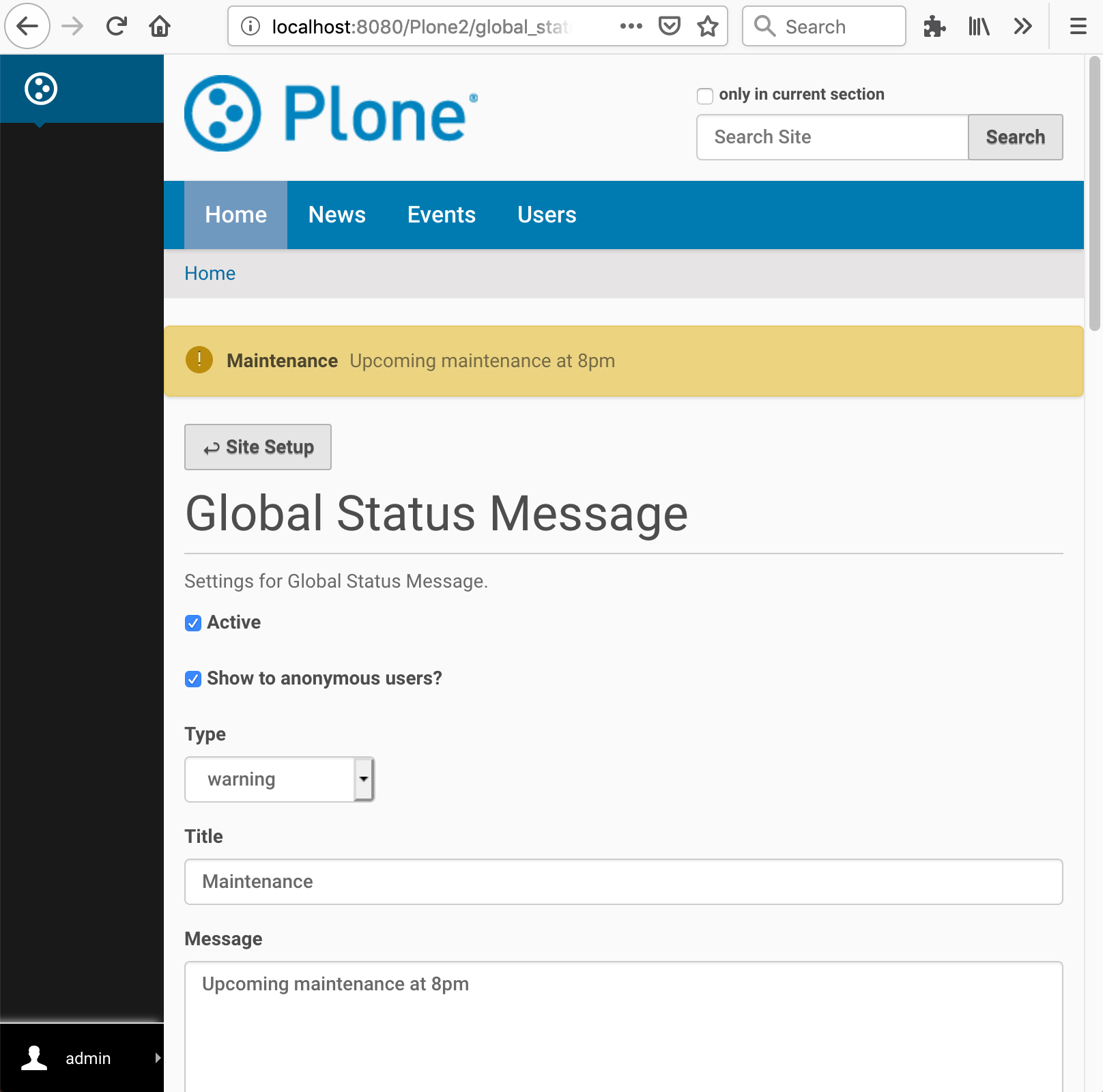The width and height of the screenshot is (1103, 1092).
Task: Open the browser hamburger menu
Action: click(1077, 26)
